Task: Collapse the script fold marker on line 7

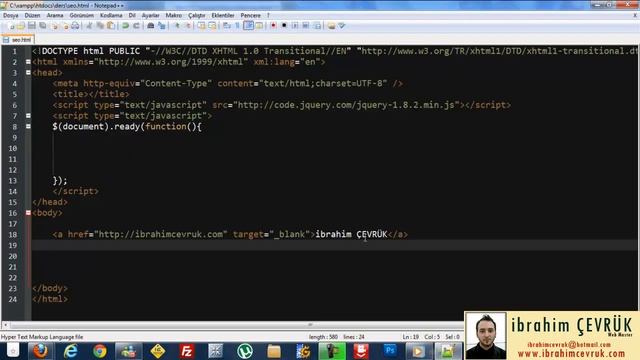Action: pyautogui.click(x=28, y=116)
